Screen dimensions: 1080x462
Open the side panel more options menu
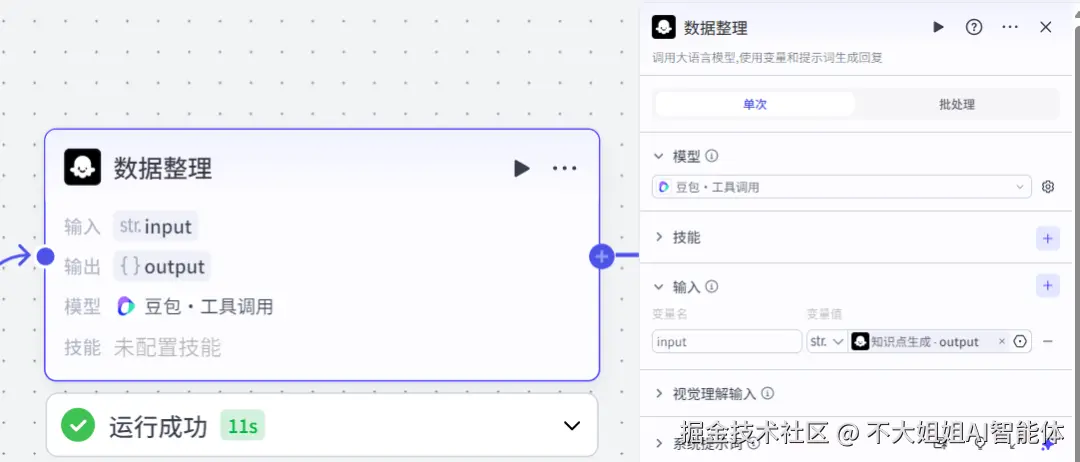(1010, 27)
